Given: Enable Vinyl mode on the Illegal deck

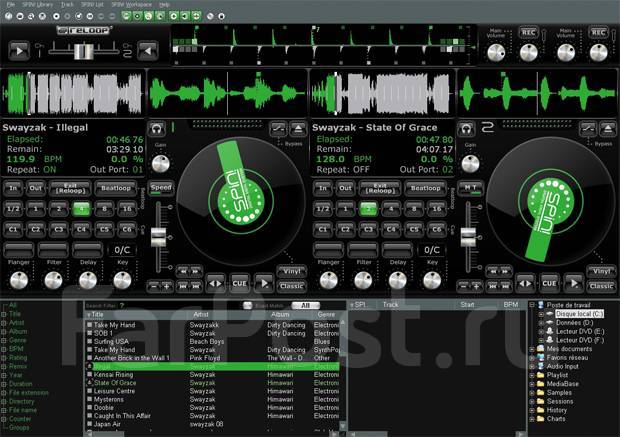Looking at the screenshot, I should 292,271.
